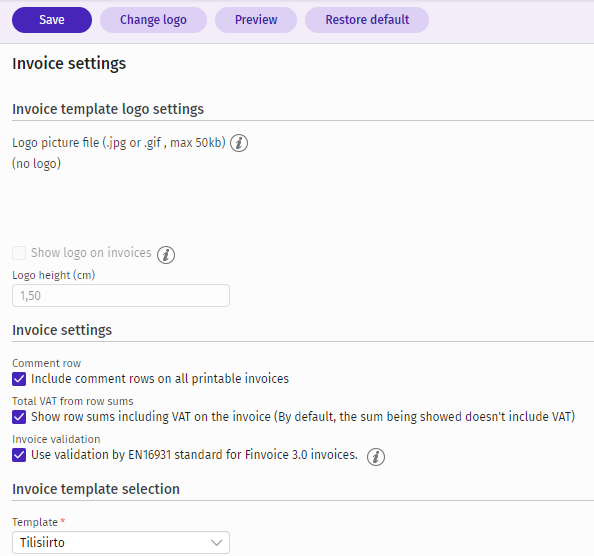Open the Template dropdown showing Tilisiirto
This screenshot has height=556, width=594.
121,542
